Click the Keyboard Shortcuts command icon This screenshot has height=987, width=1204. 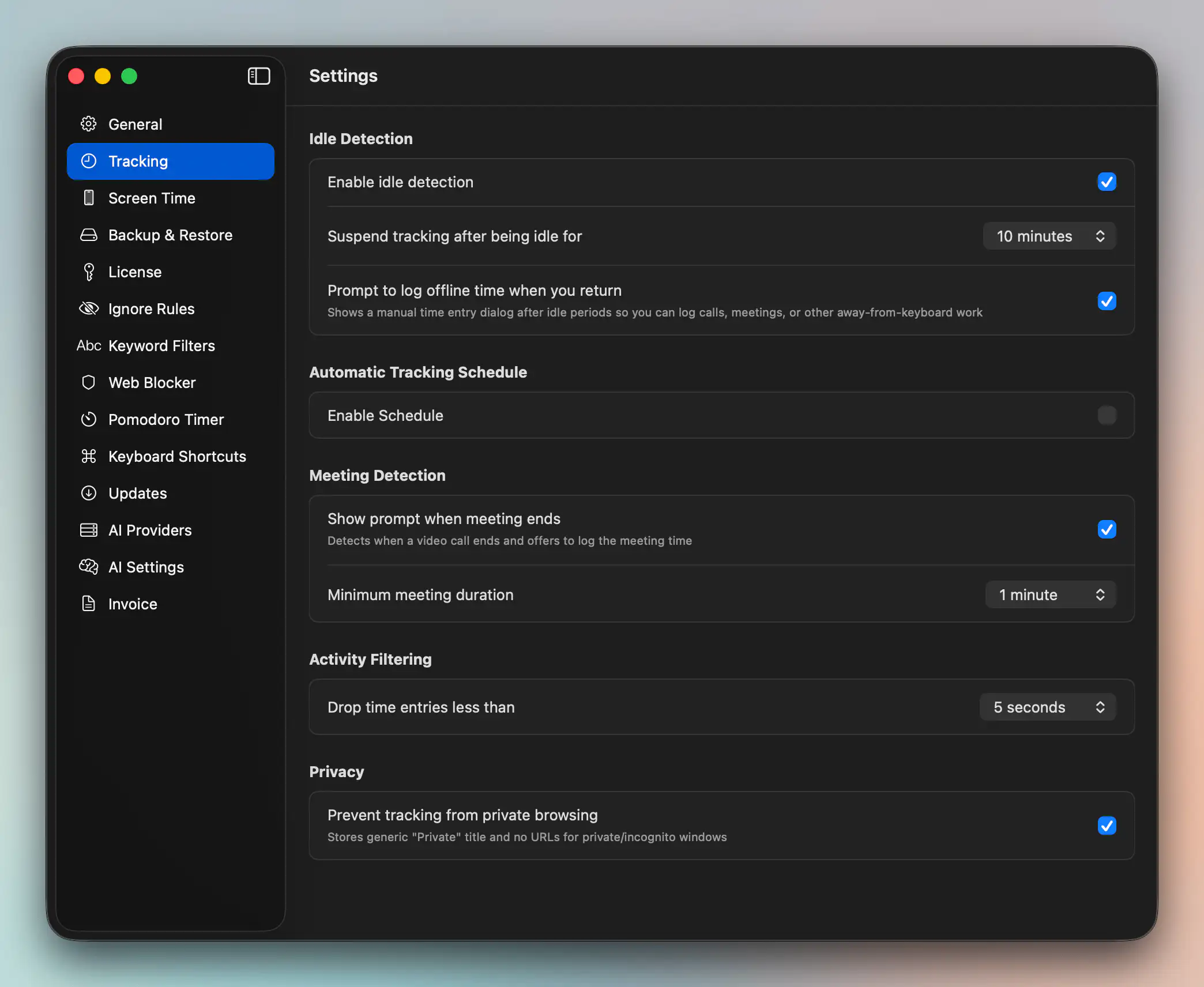click(x=88, y=456)
